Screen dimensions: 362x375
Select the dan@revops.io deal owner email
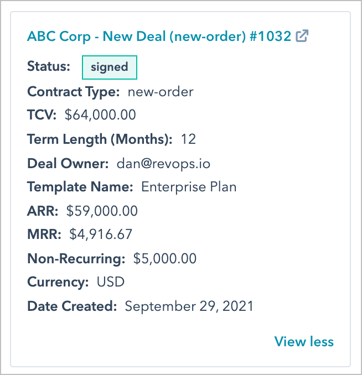(163, 164)
